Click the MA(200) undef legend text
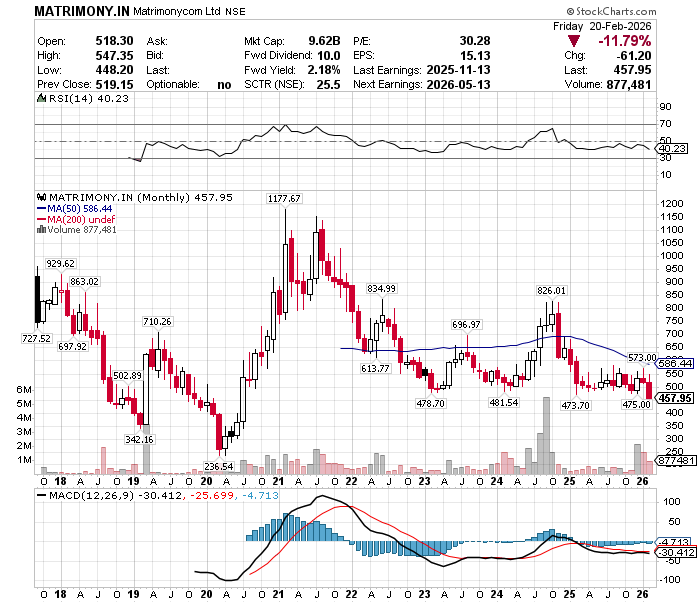700x603 pixels. [81, 220]
